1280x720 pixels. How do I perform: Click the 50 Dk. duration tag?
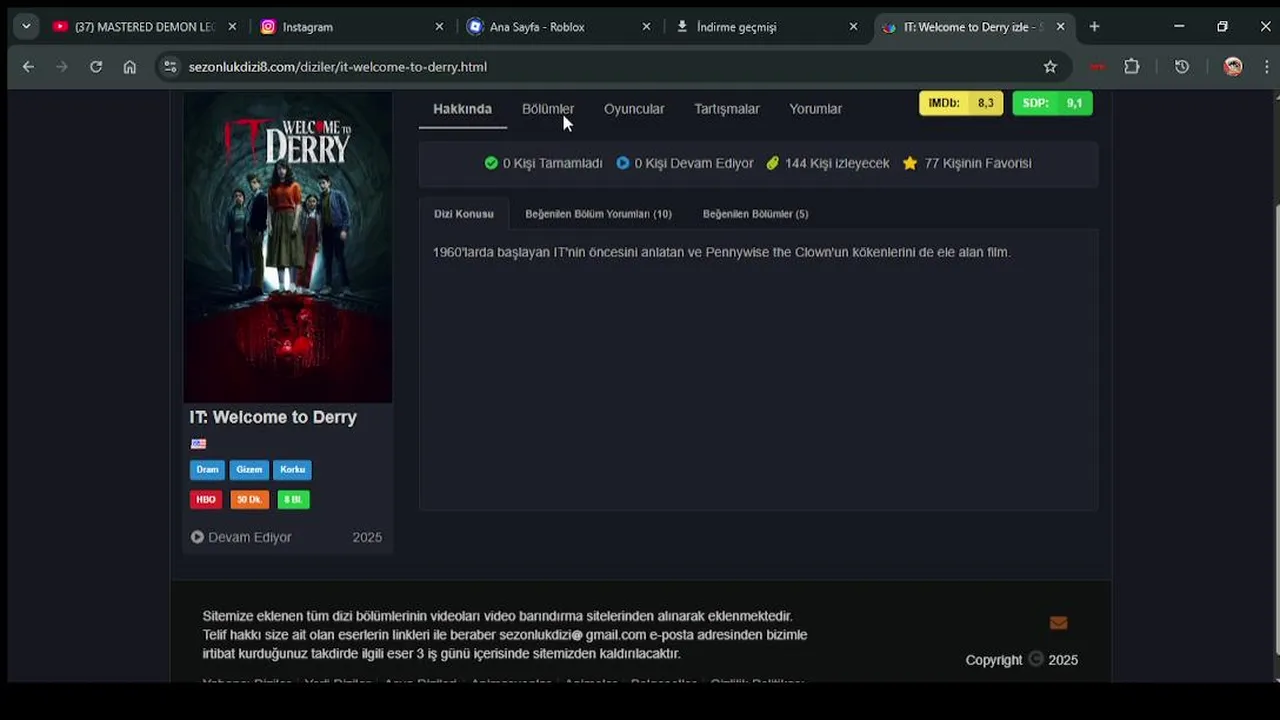pyautogui.click(x=249, y=500)
